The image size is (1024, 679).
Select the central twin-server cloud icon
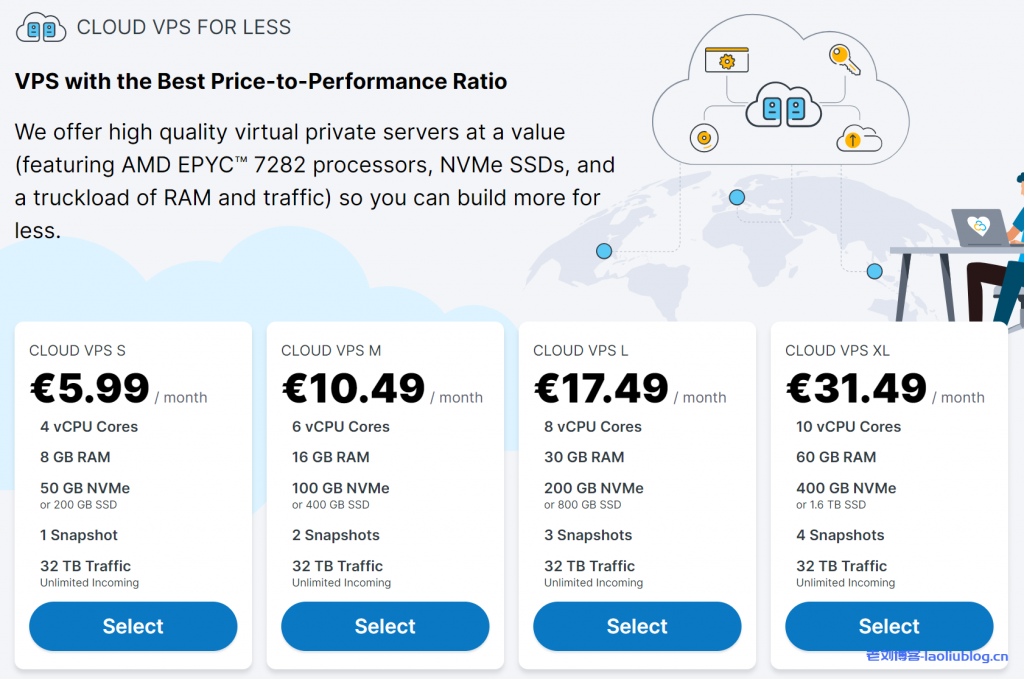[784, 108]
